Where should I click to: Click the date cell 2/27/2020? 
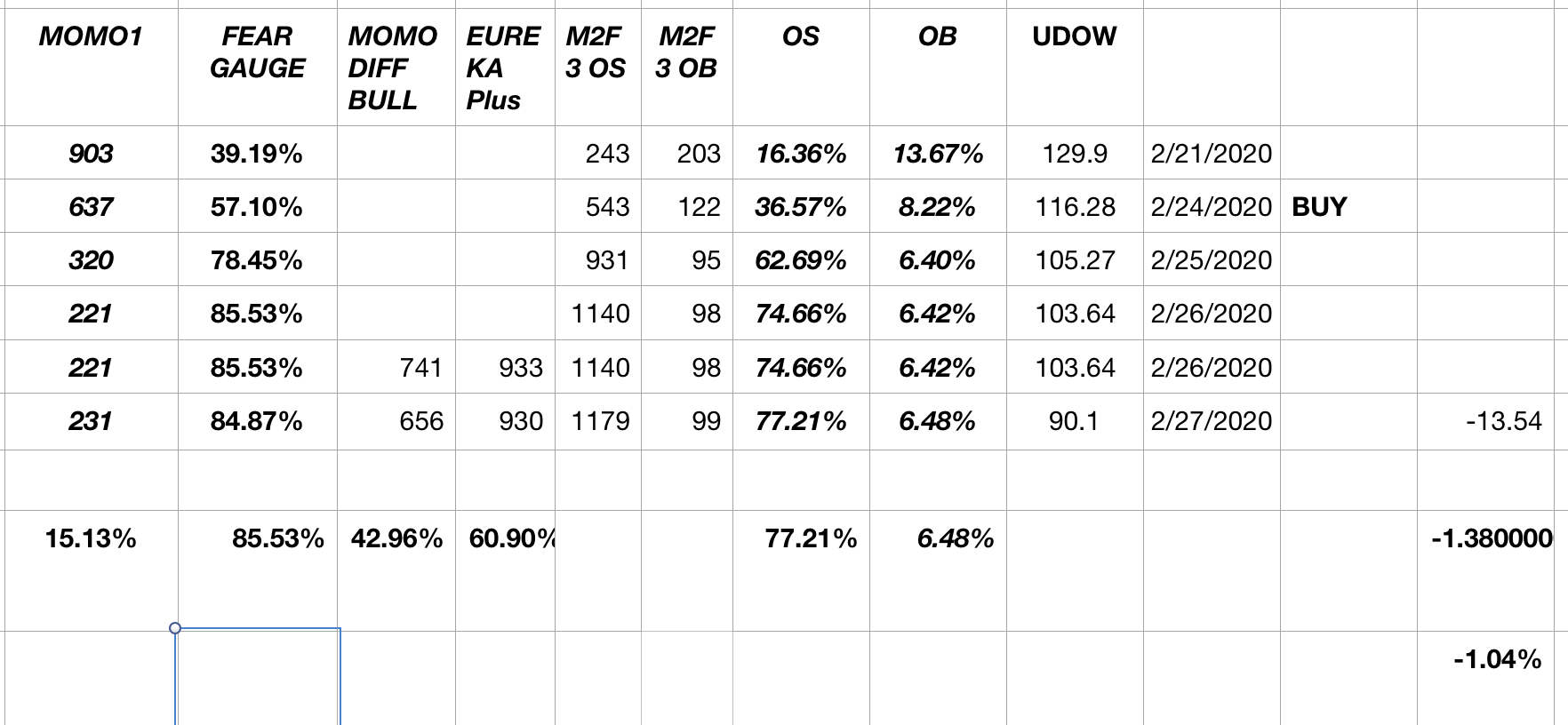(1211, 421)
